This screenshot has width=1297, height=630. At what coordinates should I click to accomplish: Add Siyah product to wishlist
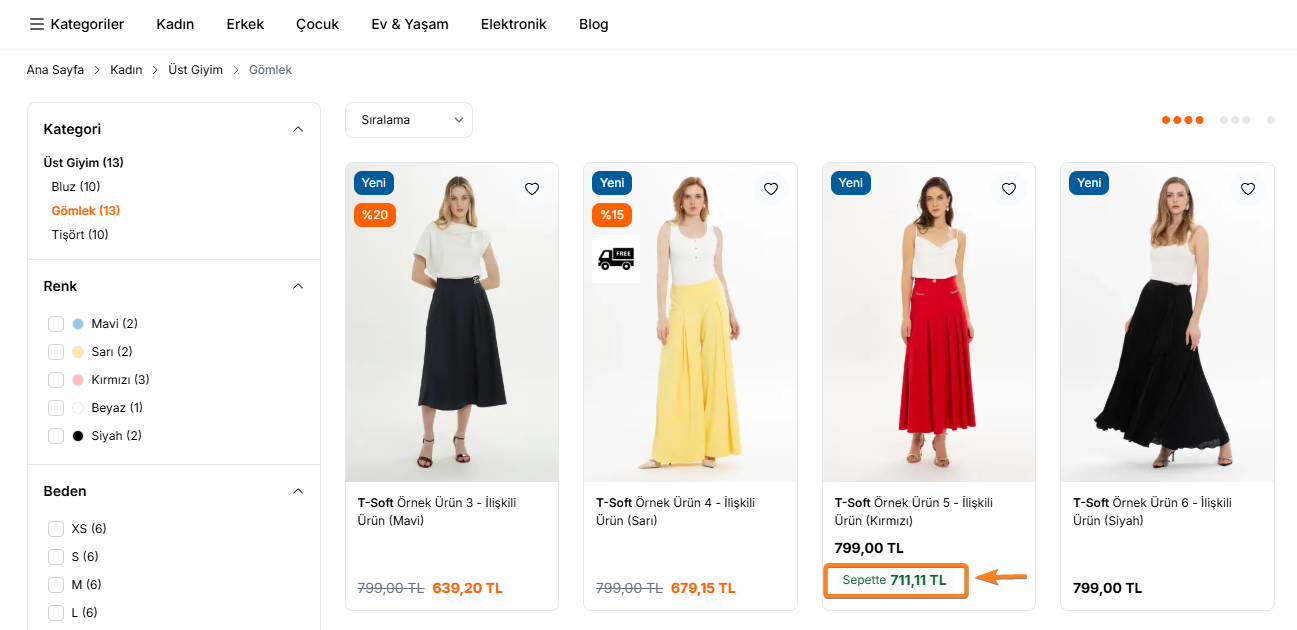(1247, 189)
